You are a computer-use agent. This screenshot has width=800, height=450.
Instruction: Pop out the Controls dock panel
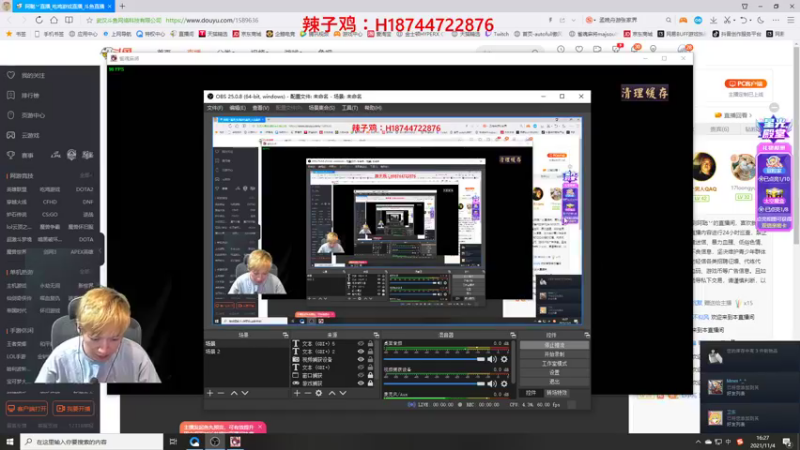tap(587, 335)
